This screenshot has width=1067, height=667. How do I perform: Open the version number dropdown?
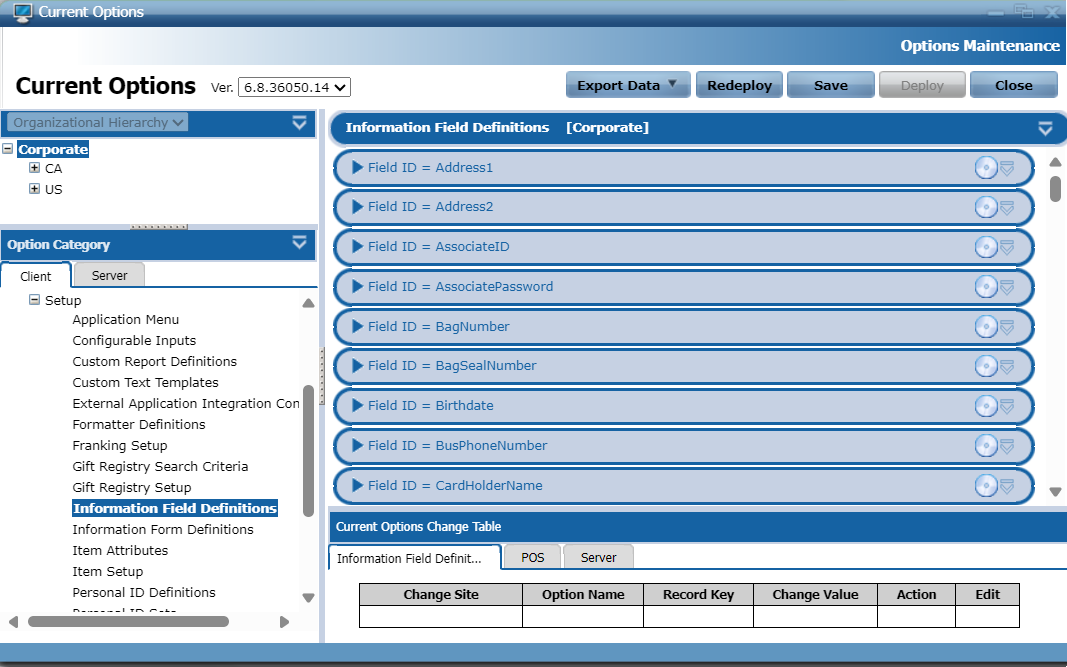coord(294,88)
